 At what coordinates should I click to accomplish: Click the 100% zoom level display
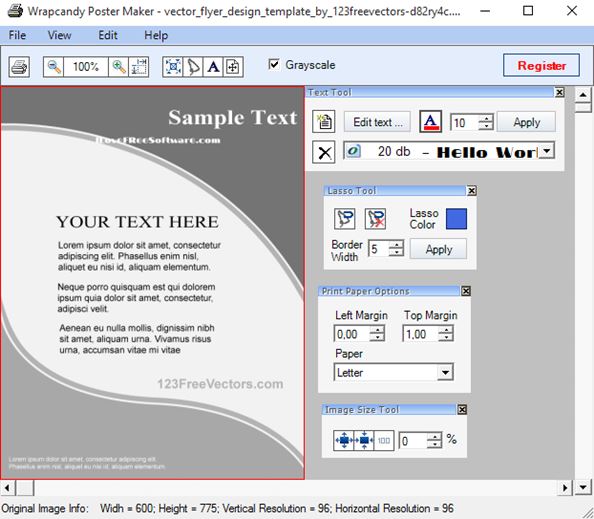[86, 67]
